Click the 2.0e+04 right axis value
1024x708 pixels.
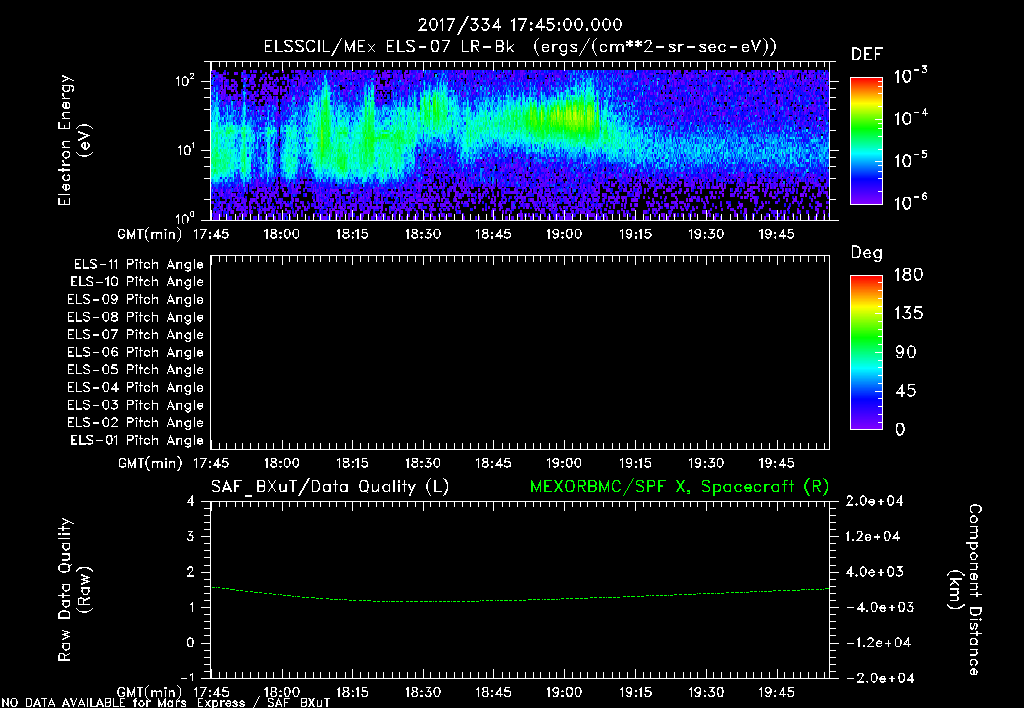pyautogui.click(x=874, y=502)
